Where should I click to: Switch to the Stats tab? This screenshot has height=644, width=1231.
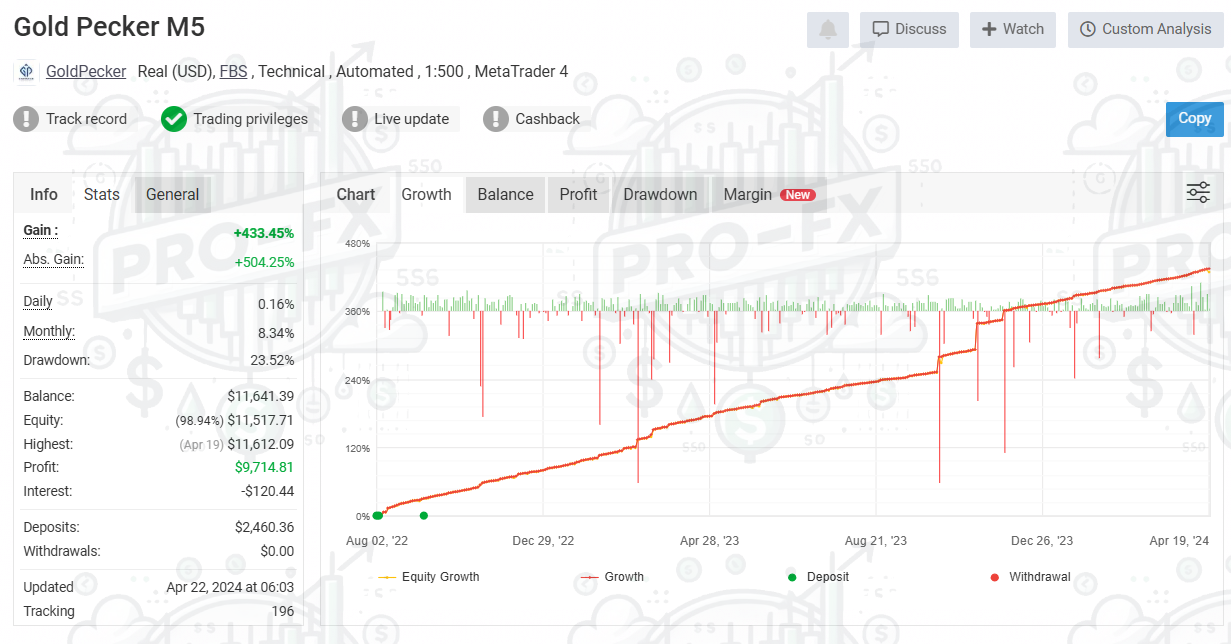click(102, 195)
